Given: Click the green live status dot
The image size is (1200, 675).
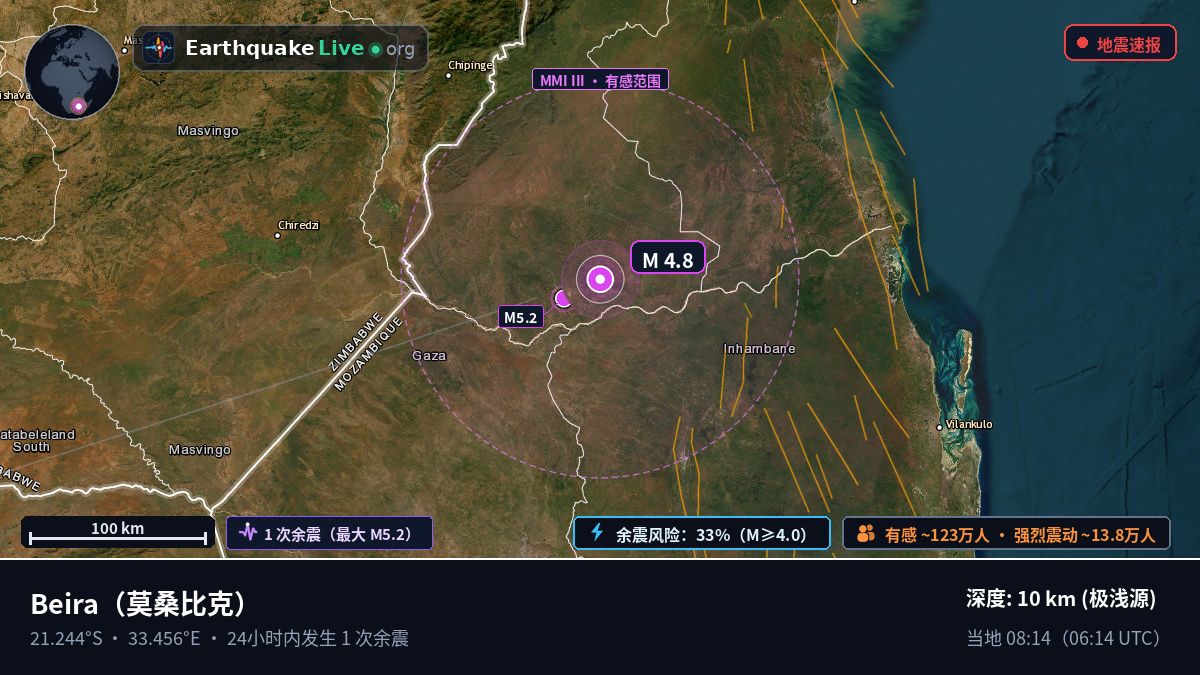Looking at the screenshot, I should 375,49.
